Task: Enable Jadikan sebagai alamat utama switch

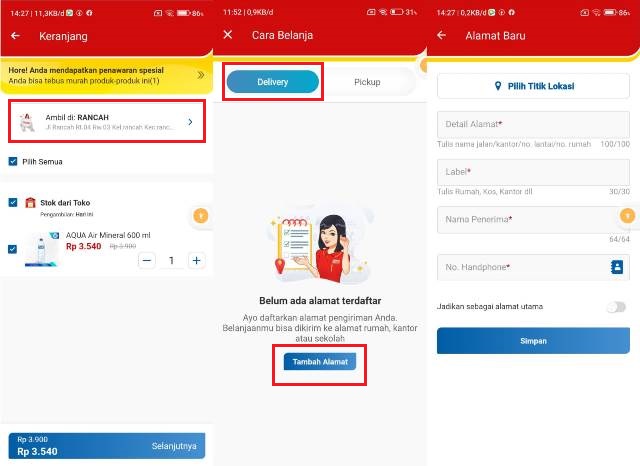Action: (616, 307)
